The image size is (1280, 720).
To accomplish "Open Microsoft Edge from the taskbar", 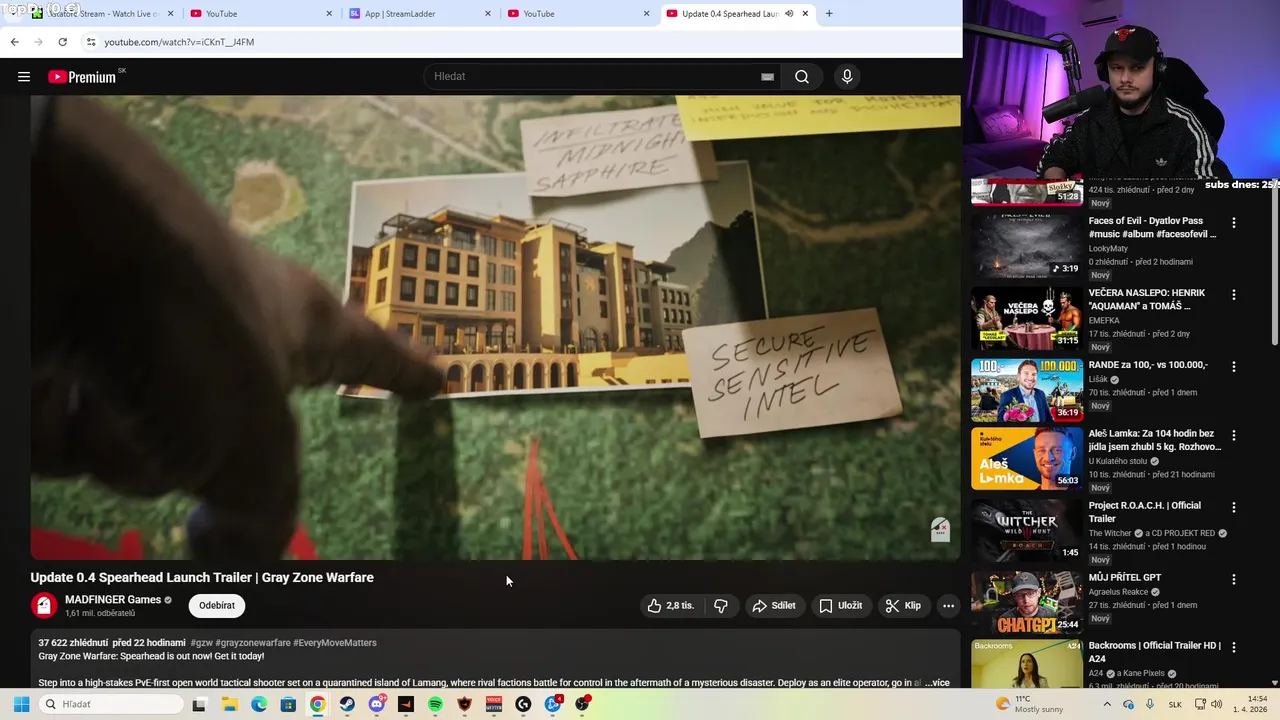I will 259,705.
